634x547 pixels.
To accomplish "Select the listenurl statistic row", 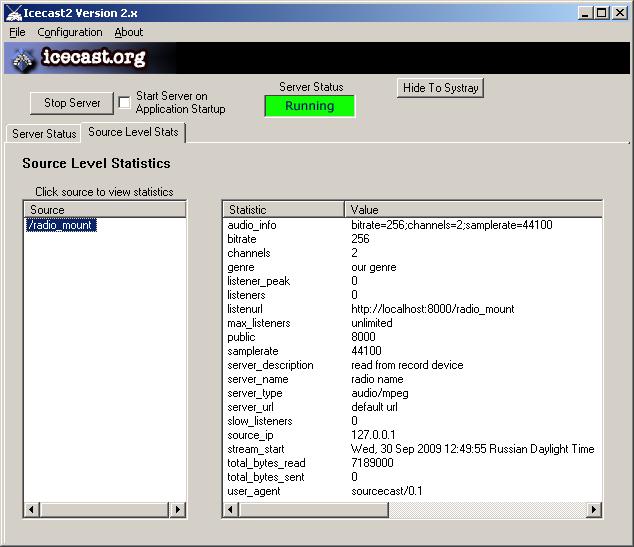I will point(412,309).
